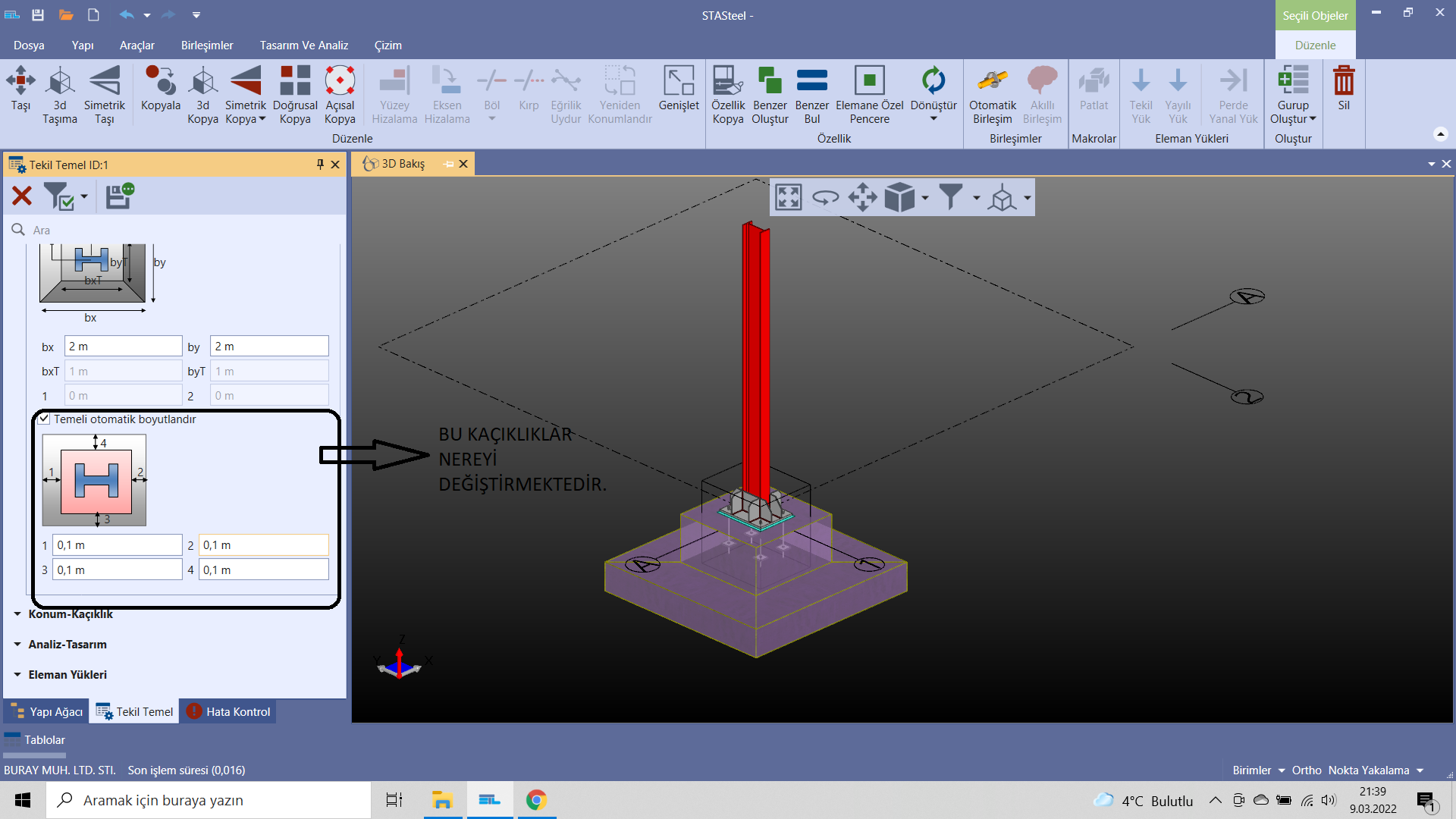
Task: Select the Simetrik Taşı mirror-move tool
Action: (105, 81)
